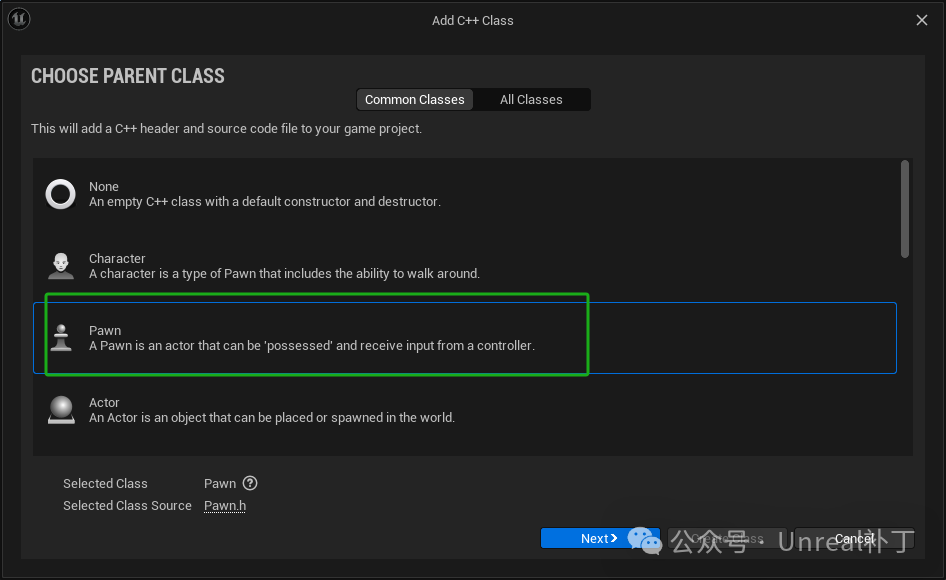
Task: Select the Actor sphere icon
Action: 61,410
